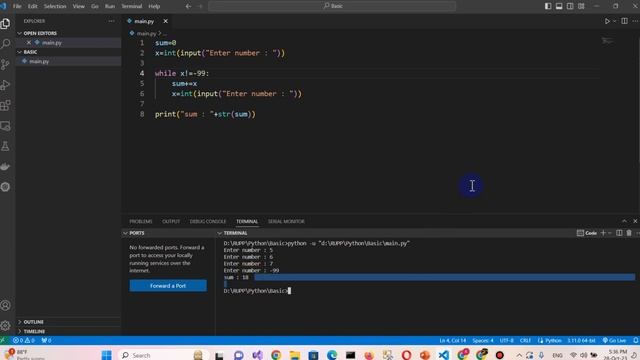Click the editor minimap
This screenshot has height=360, width=640.
(608, 41)
